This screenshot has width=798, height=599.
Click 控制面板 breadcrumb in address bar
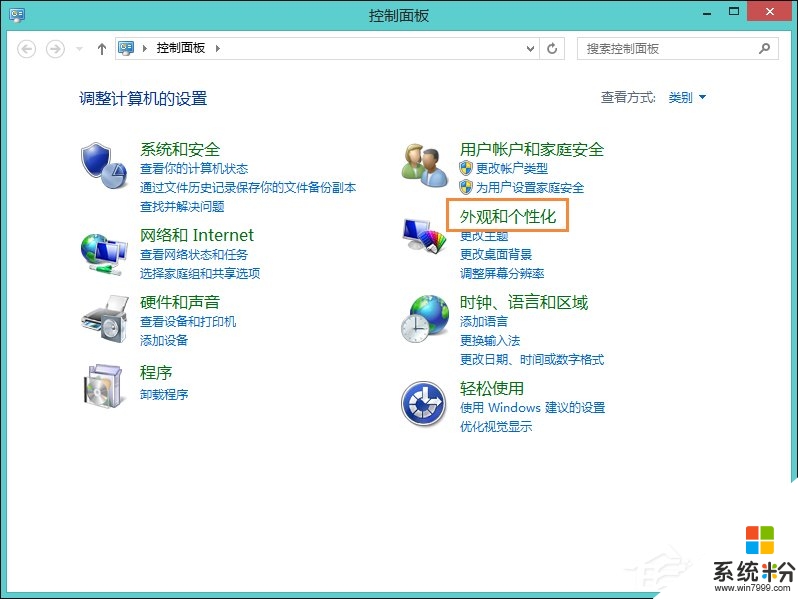[181, 48]
